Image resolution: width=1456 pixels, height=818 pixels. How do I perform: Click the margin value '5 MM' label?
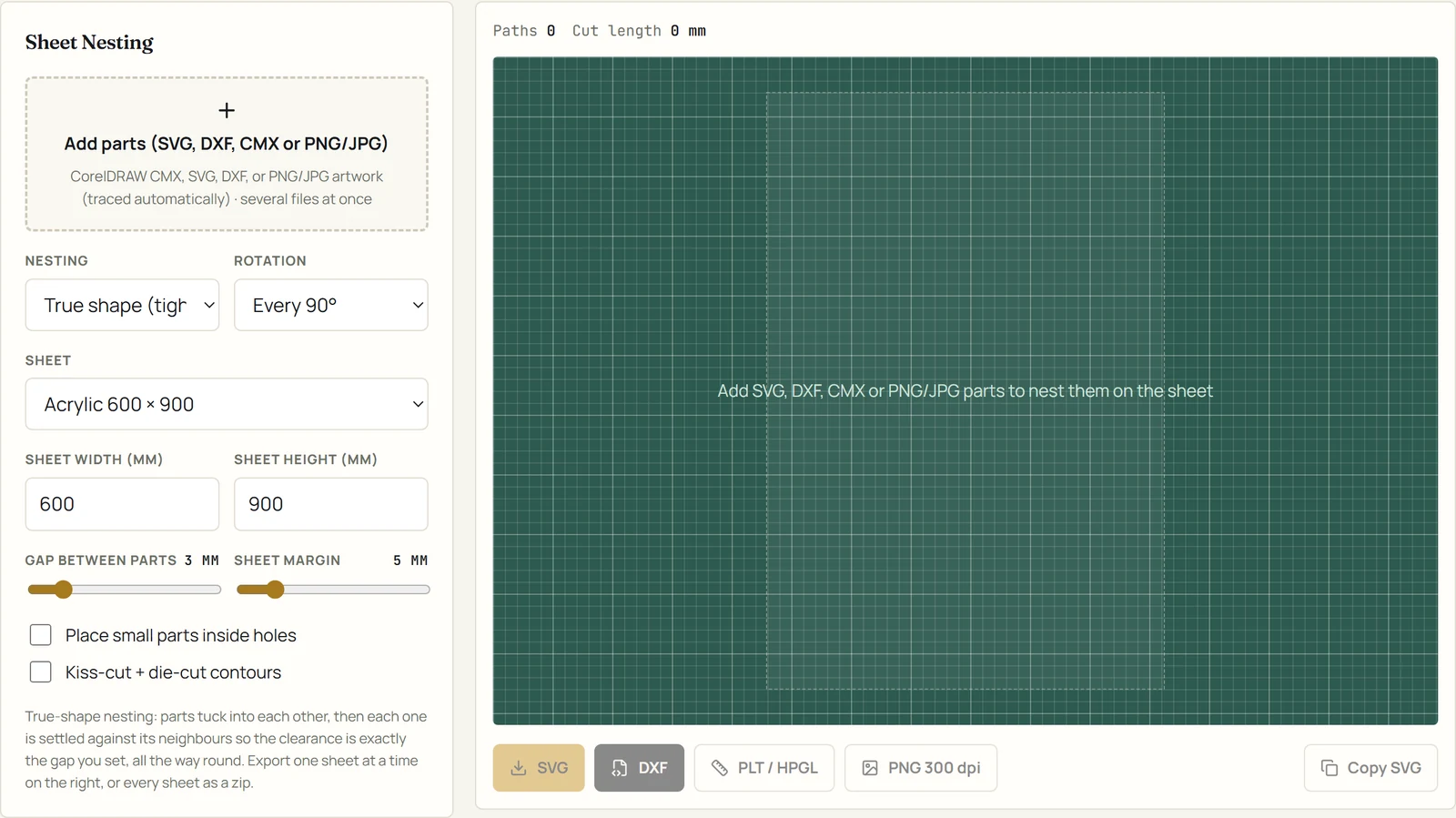pyautogui.click(x=410, y=560)
